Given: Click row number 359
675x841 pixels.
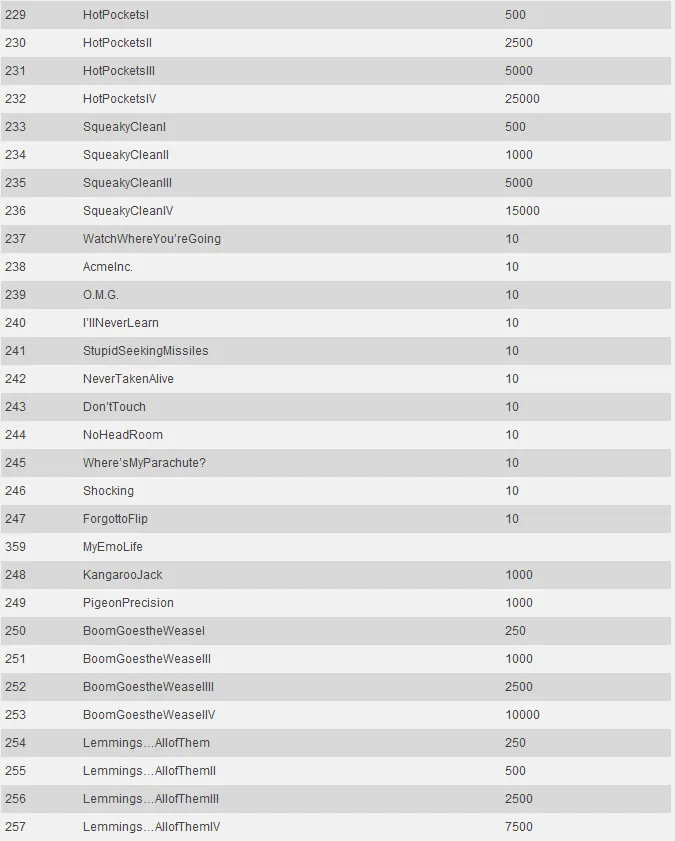Looking at the screenshot, I should click(x=15, y=547).
